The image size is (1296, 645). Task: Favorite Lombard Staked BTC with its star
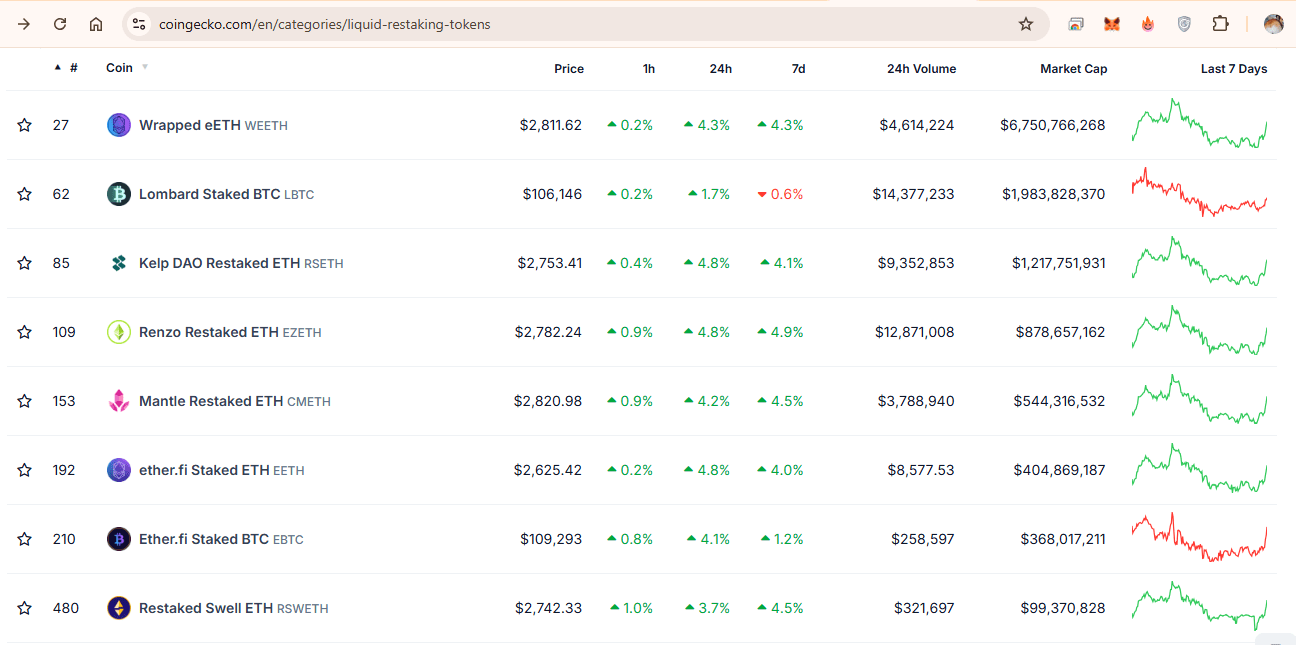click(x=24, y=194)
